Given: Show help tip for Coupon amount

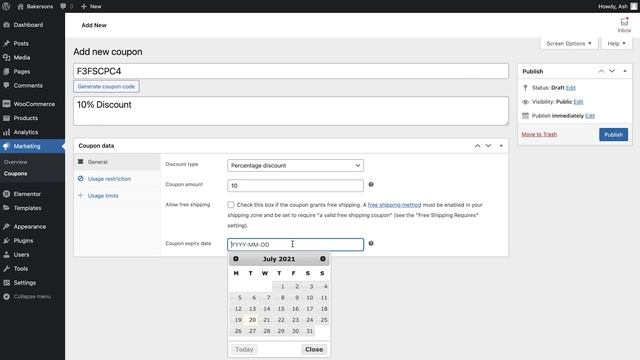Looking at the screenshot, I should point(371,184).
